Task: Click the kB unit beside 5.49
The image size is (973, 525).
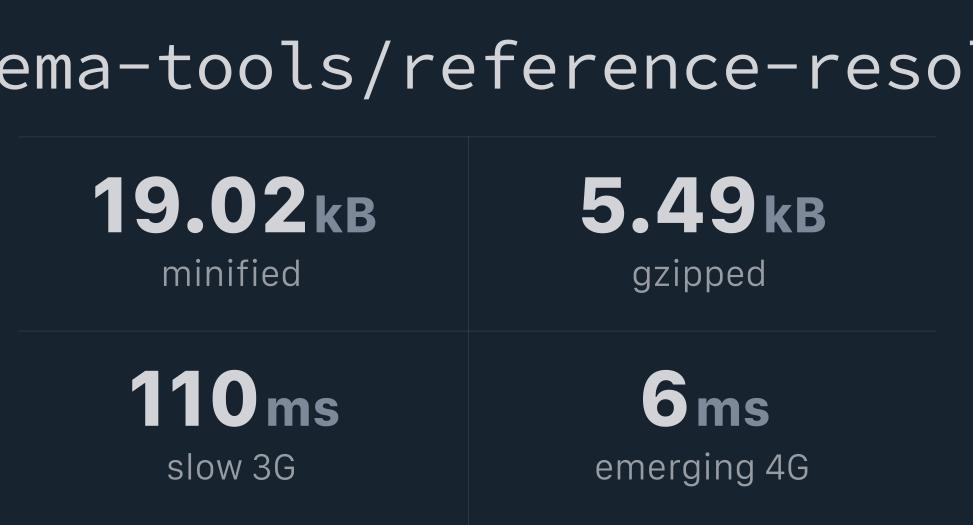Action: [795, 214]
